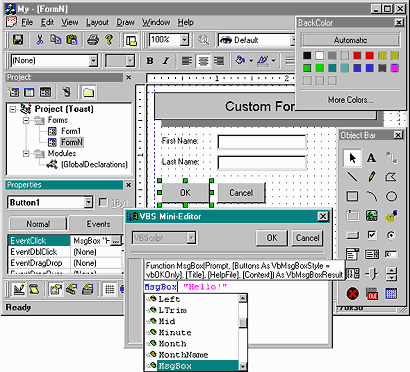Click the Print toolbar icon

click(x=93, y=40)
